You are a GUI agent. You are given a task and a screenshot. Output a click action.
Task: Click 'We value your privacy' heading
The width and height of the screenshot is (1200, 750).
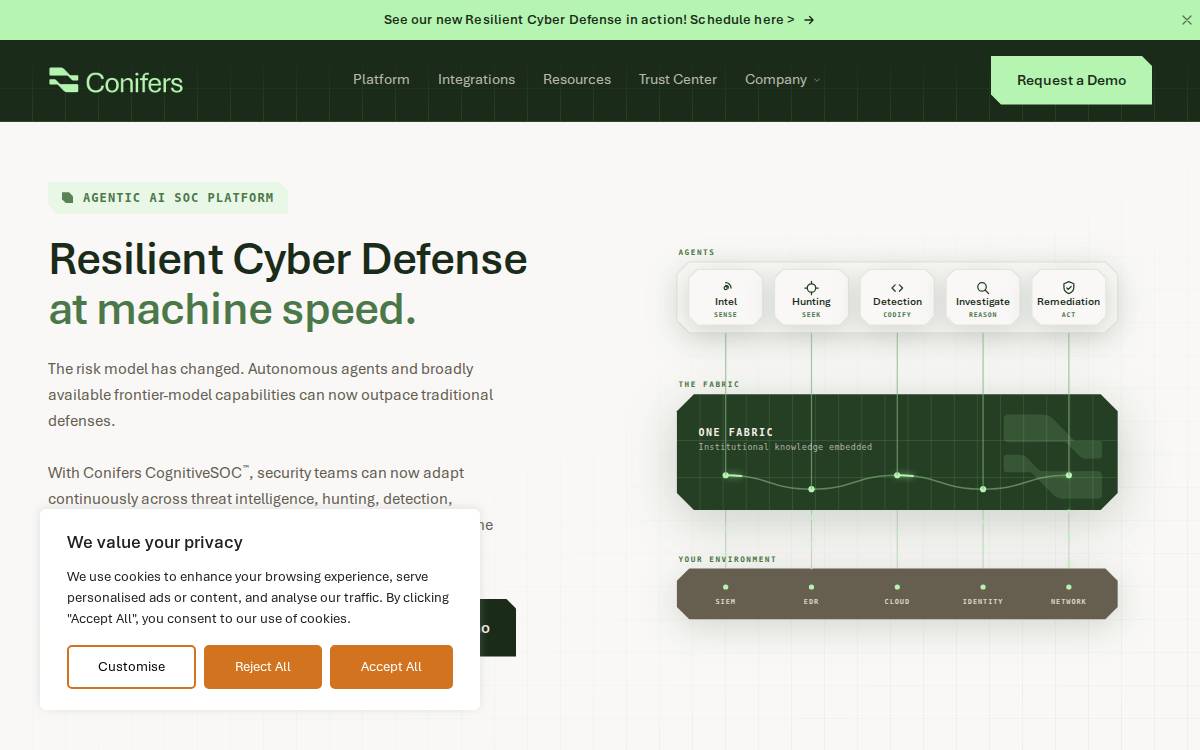[155, 542]
